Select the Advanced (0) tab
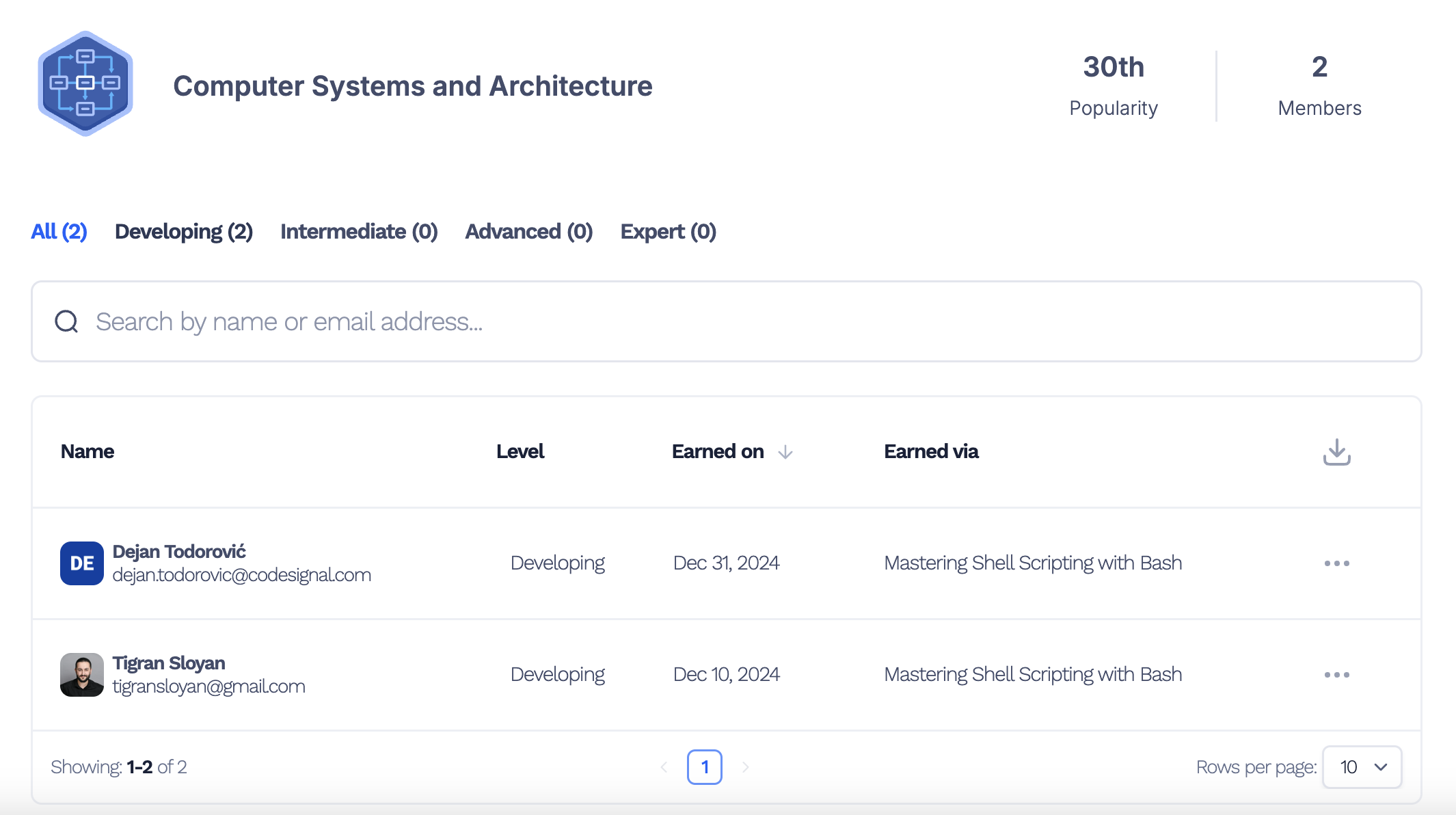The height and width of the screenshot is (815, 1456). [529, 232]
